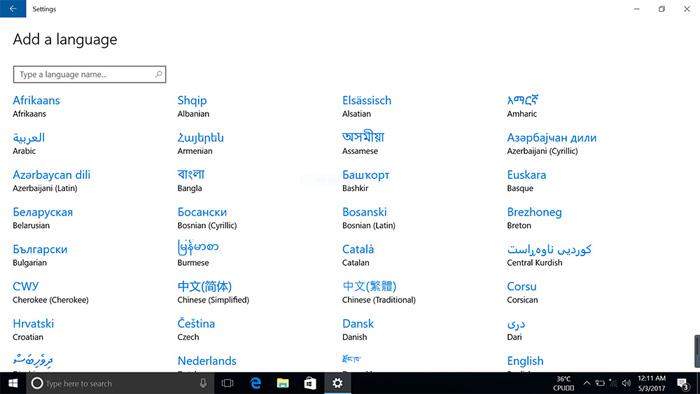Open File Explorer from the taskbar
The height and width of the screenshot is (394, 700).
point(283,383)
